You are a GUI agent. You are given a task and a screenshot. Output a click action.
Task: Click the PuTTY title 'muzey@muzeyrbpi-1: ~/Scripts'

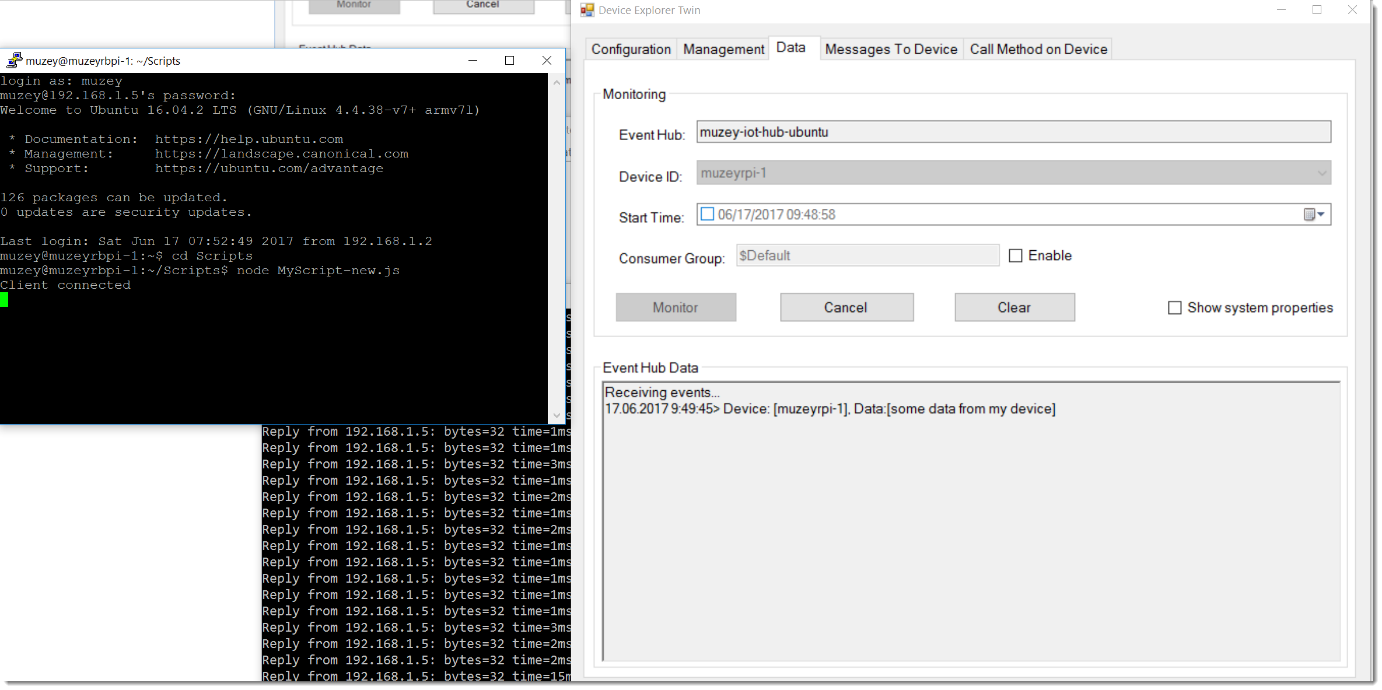pos(103,61)
